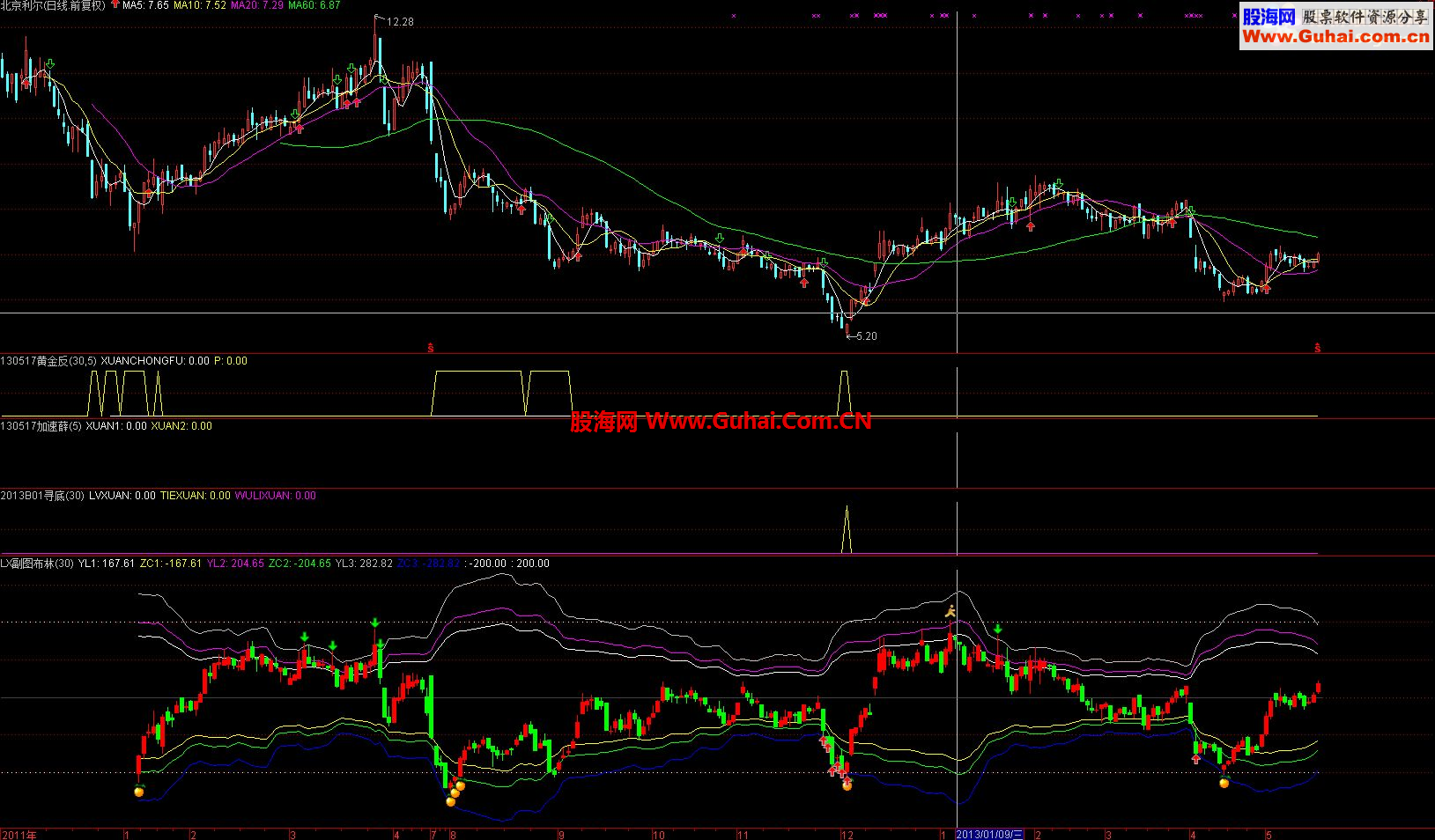The image size is (1435, 840).
Task: Click the orange ball marker near December 2012
Action: 847,785
